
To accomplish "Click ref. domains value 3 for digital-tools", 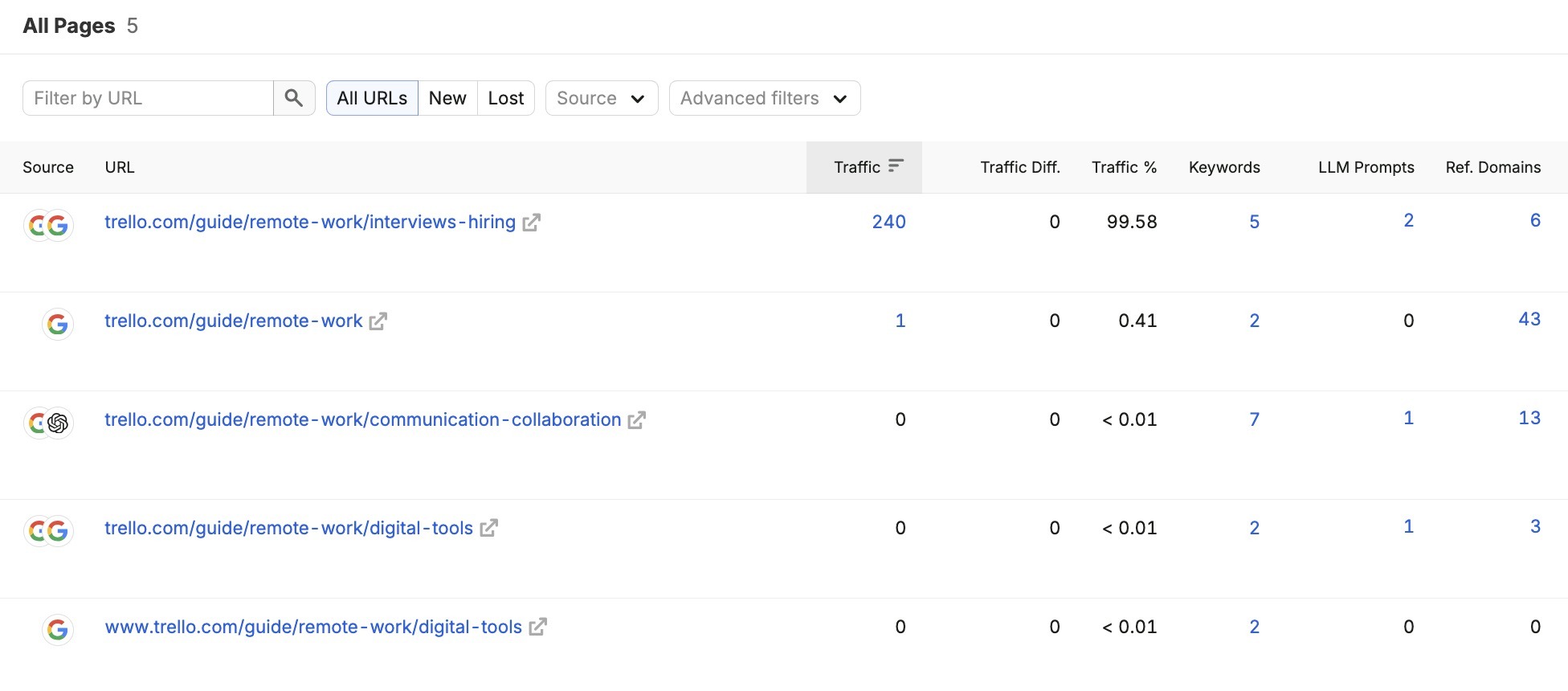I will pos(1535,526).
